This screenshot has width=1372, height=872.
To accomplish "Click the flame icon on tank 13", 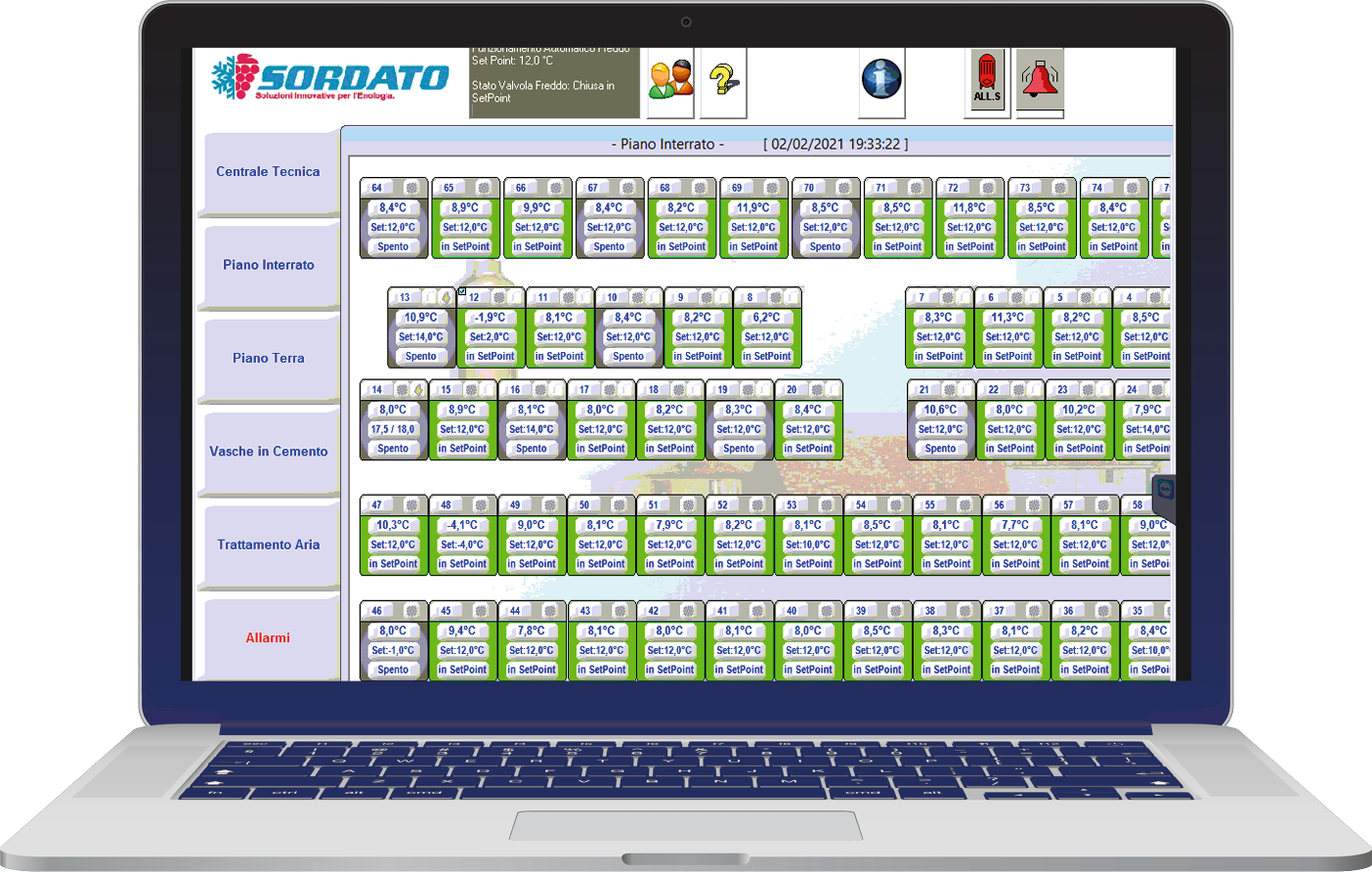I will (x=447, y=297).
